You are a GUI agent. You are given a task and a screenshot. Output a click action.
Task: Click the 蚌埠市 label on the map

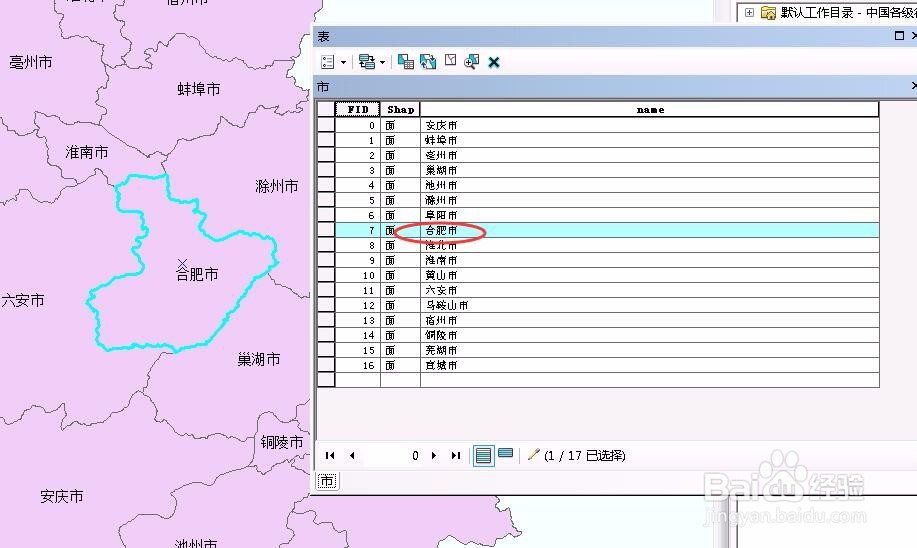(x=199, y=89)
